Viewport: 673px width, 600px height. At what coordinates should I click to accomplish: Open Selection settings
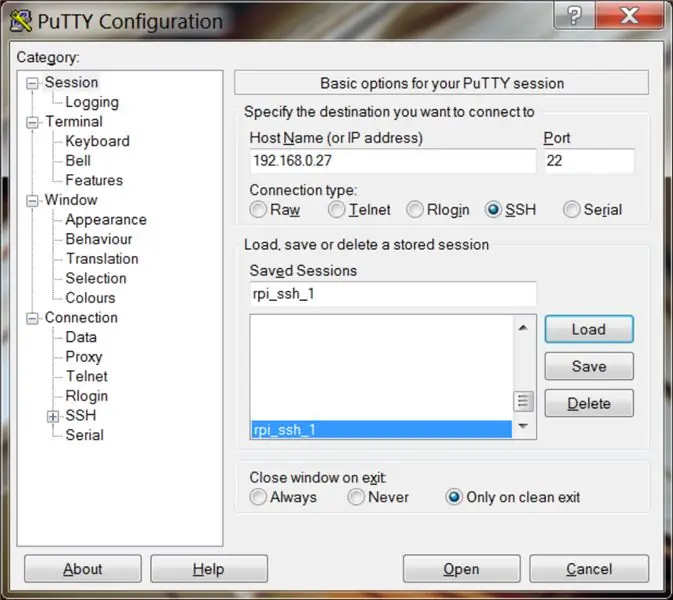point(96,279)
